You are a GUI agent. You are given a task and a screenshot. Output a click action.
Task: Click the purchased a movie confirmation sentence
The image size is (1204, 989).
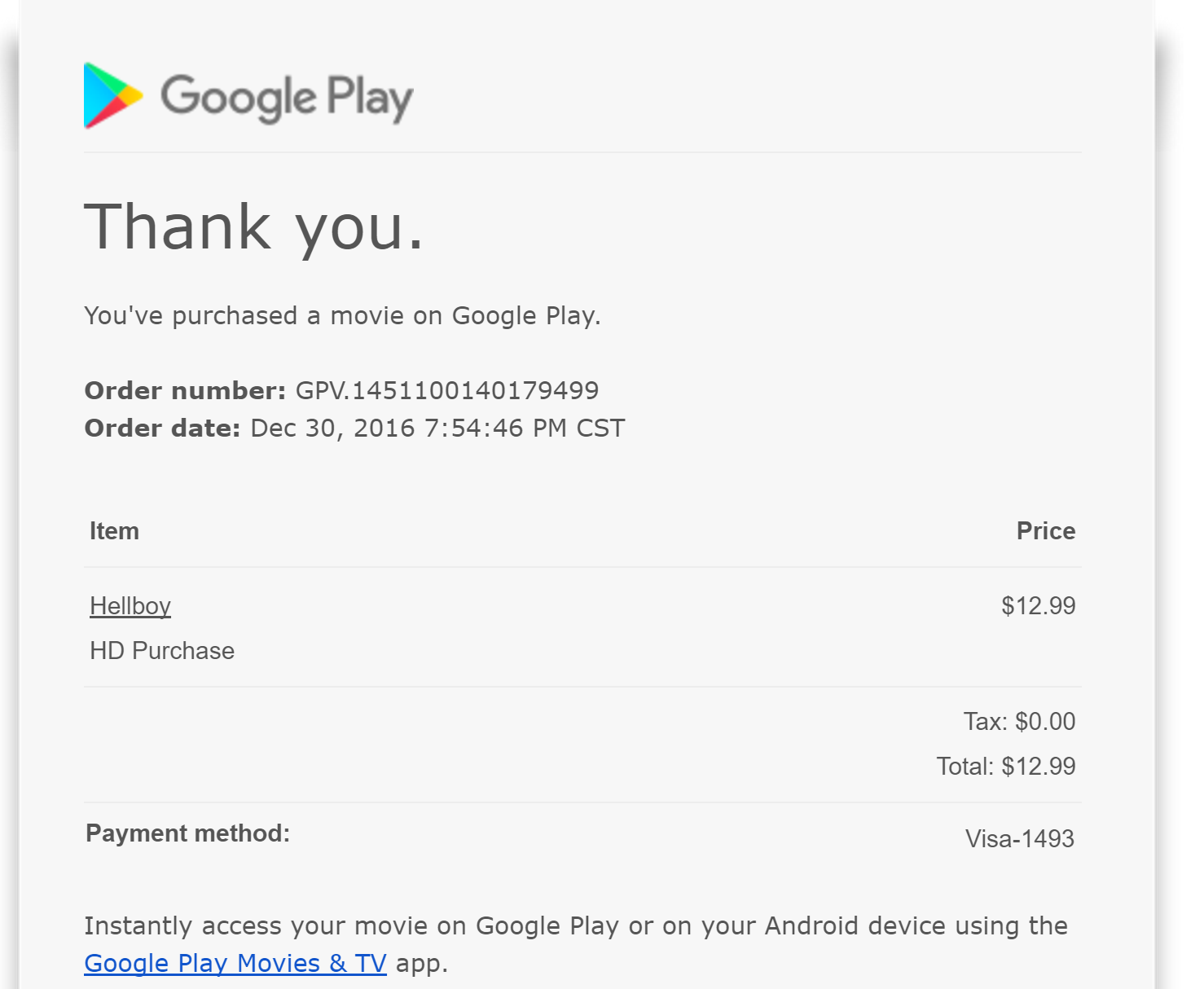coord(342,316)
